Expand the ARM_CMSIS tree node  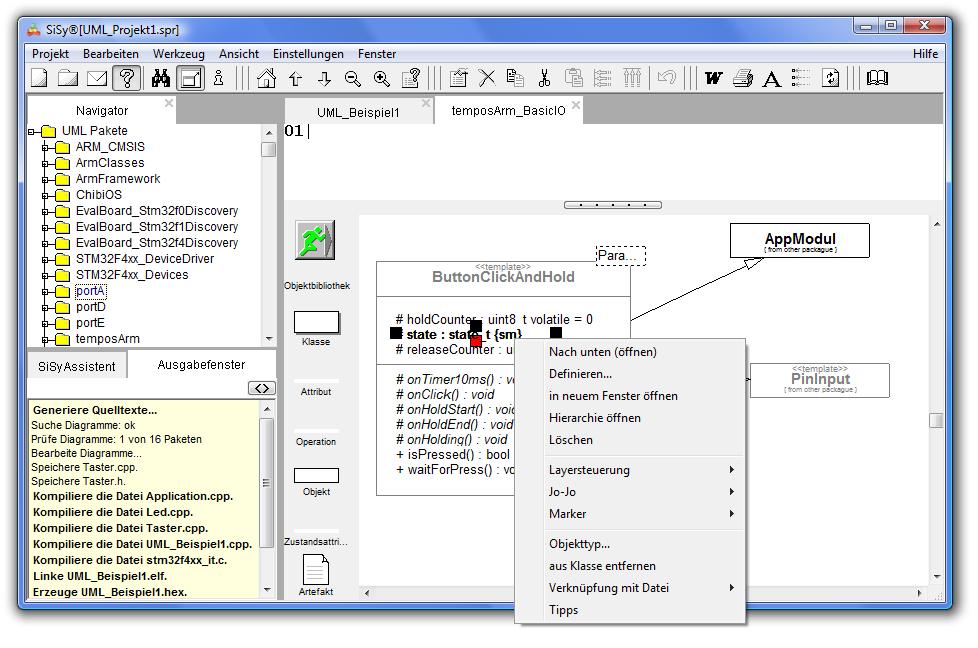(46, 147)
